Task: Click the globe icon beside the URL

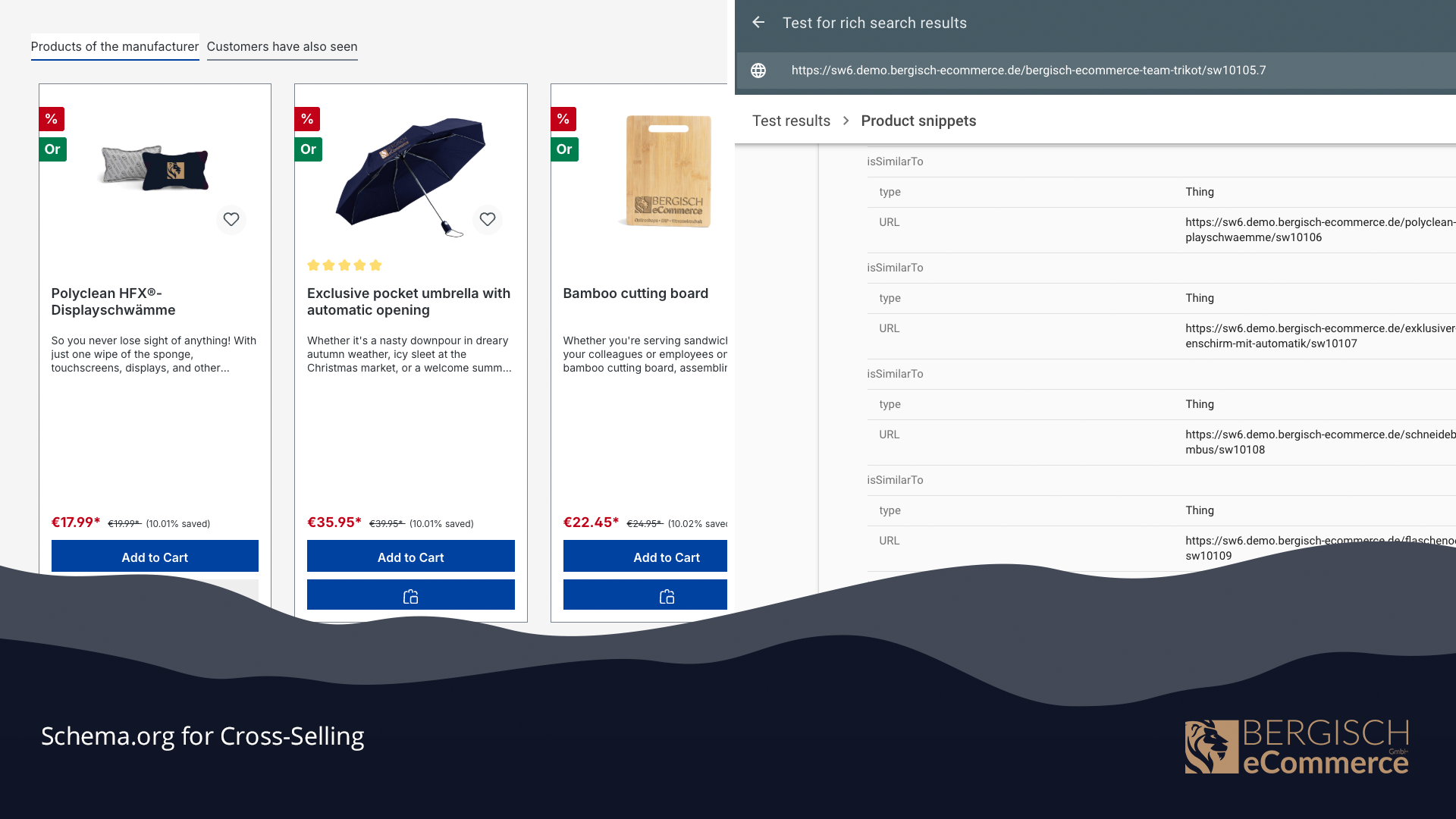Action: (x=758, y=71)
